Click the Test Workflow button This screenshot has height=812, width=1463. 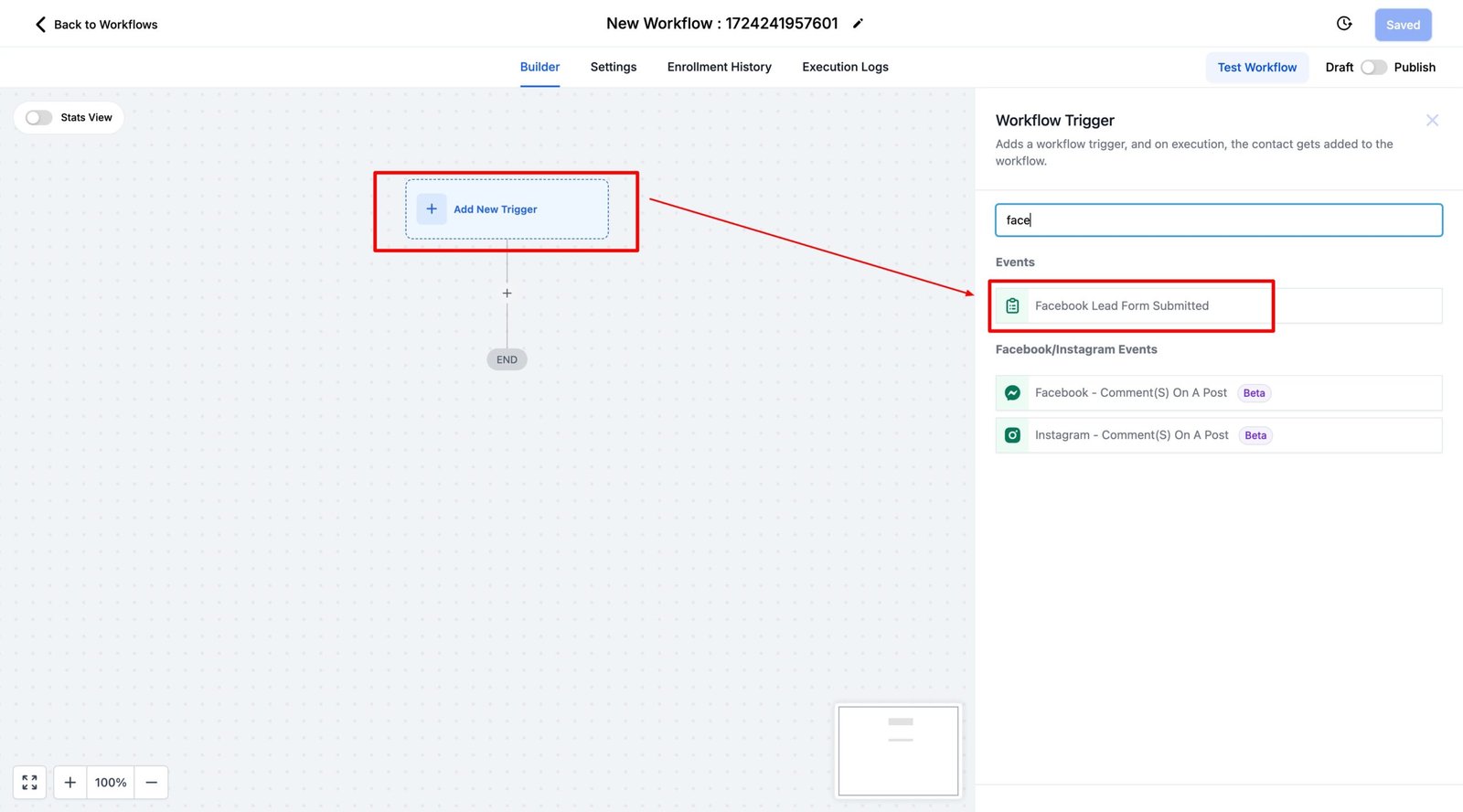1256,68
